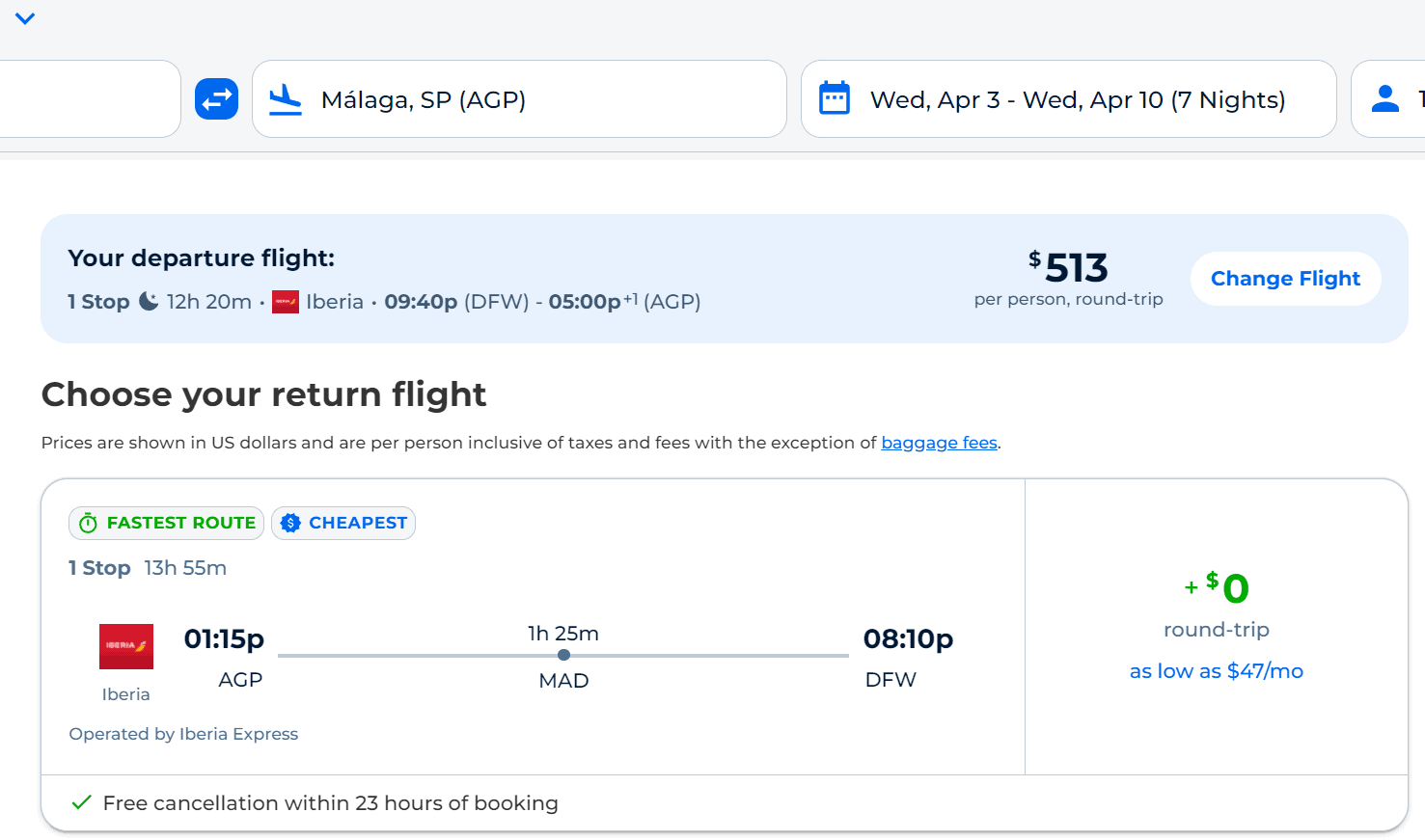Click the stopwatch icon on Fastest Route badge
Viewport: 1425px width, 840px height.
88,523
